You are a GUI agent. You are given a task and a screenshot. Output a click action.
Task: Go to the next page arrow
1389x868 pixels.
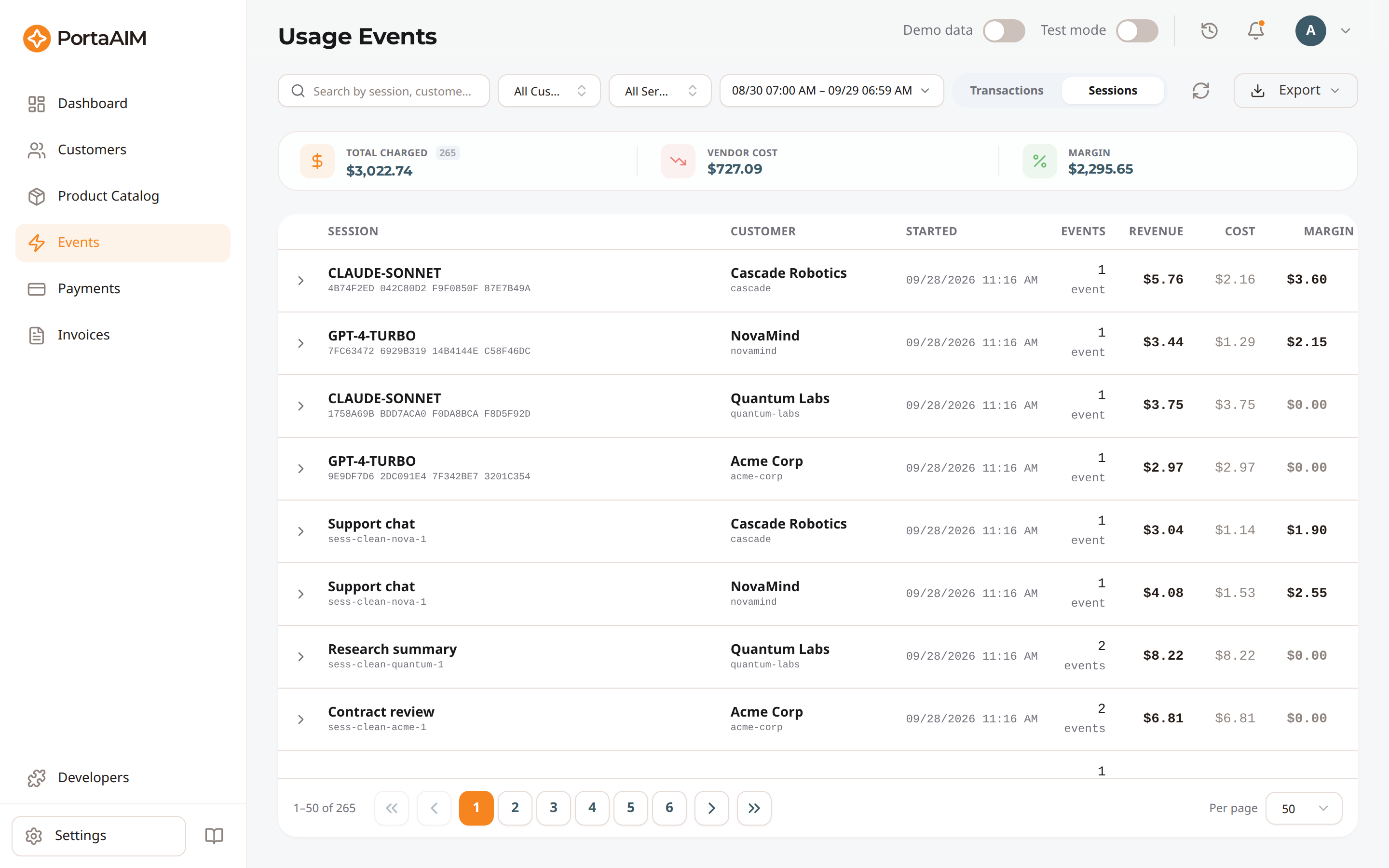[712, 808]
